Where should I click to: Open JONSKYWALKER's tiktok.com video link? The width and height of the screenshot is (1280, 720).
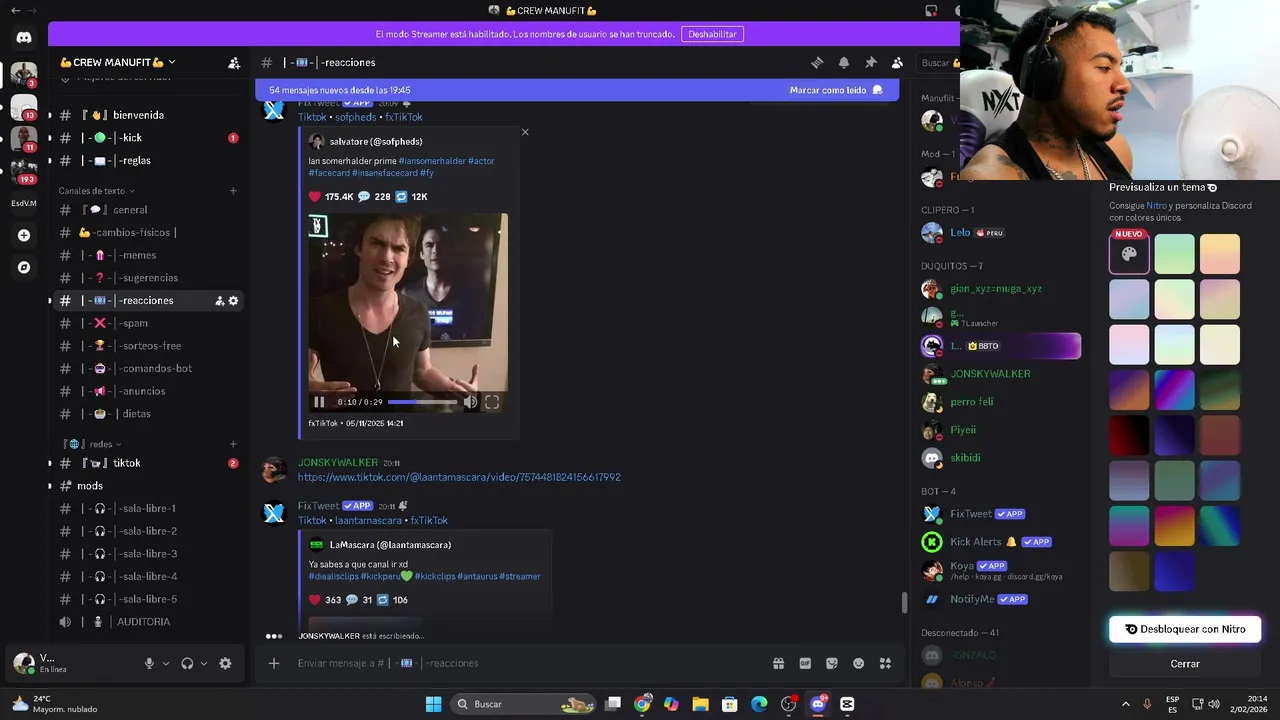pyautogui.click(x=459, y=477)
